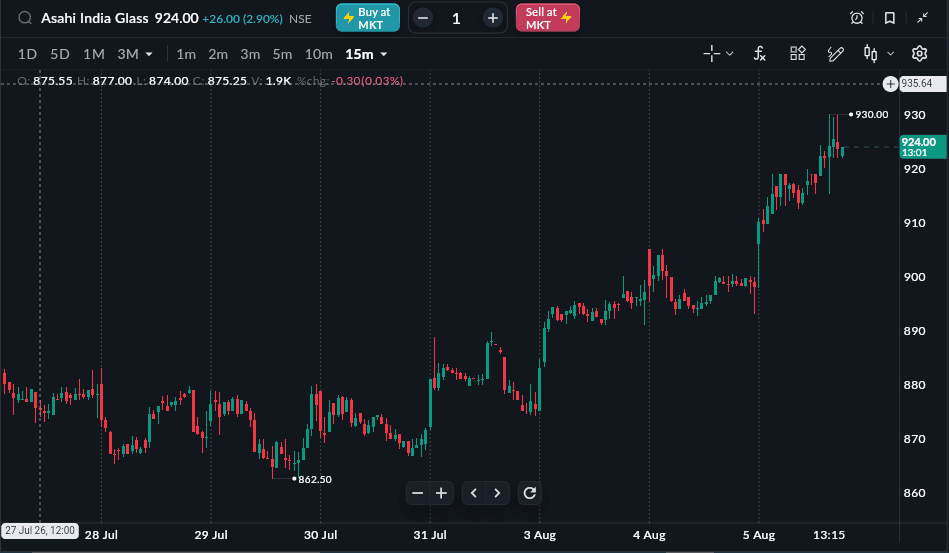Select the 5D range

[60, 54]
